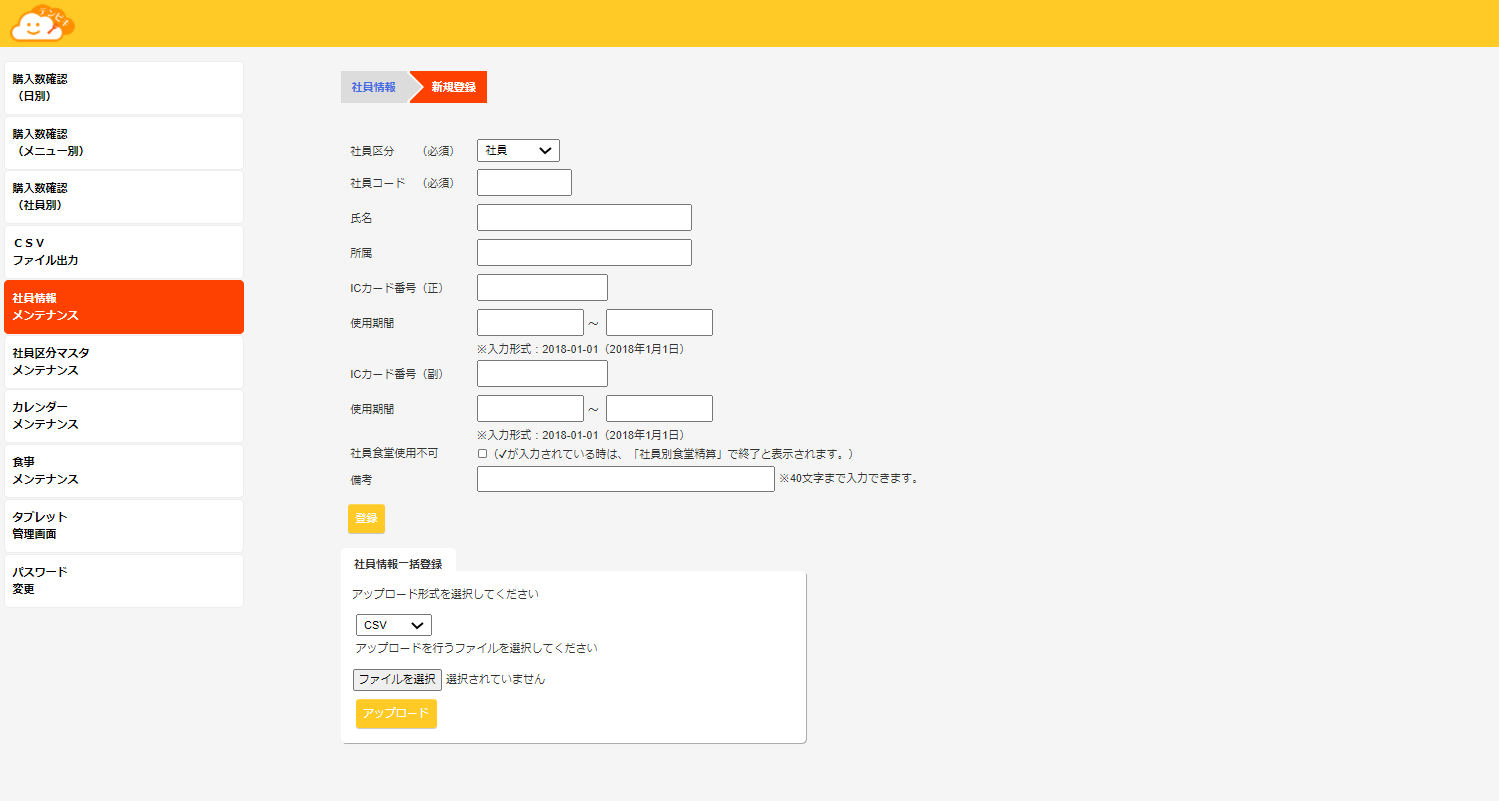Focus the 社員コード input field
1499x801 pixels.
point(524,183)
